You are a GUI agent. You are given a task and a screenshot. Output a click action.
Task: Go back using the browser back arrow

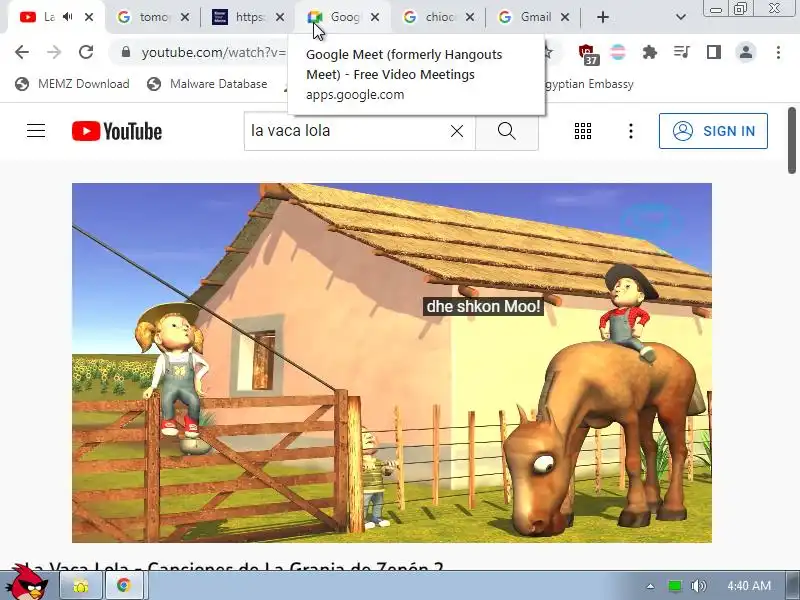point(22,52)
